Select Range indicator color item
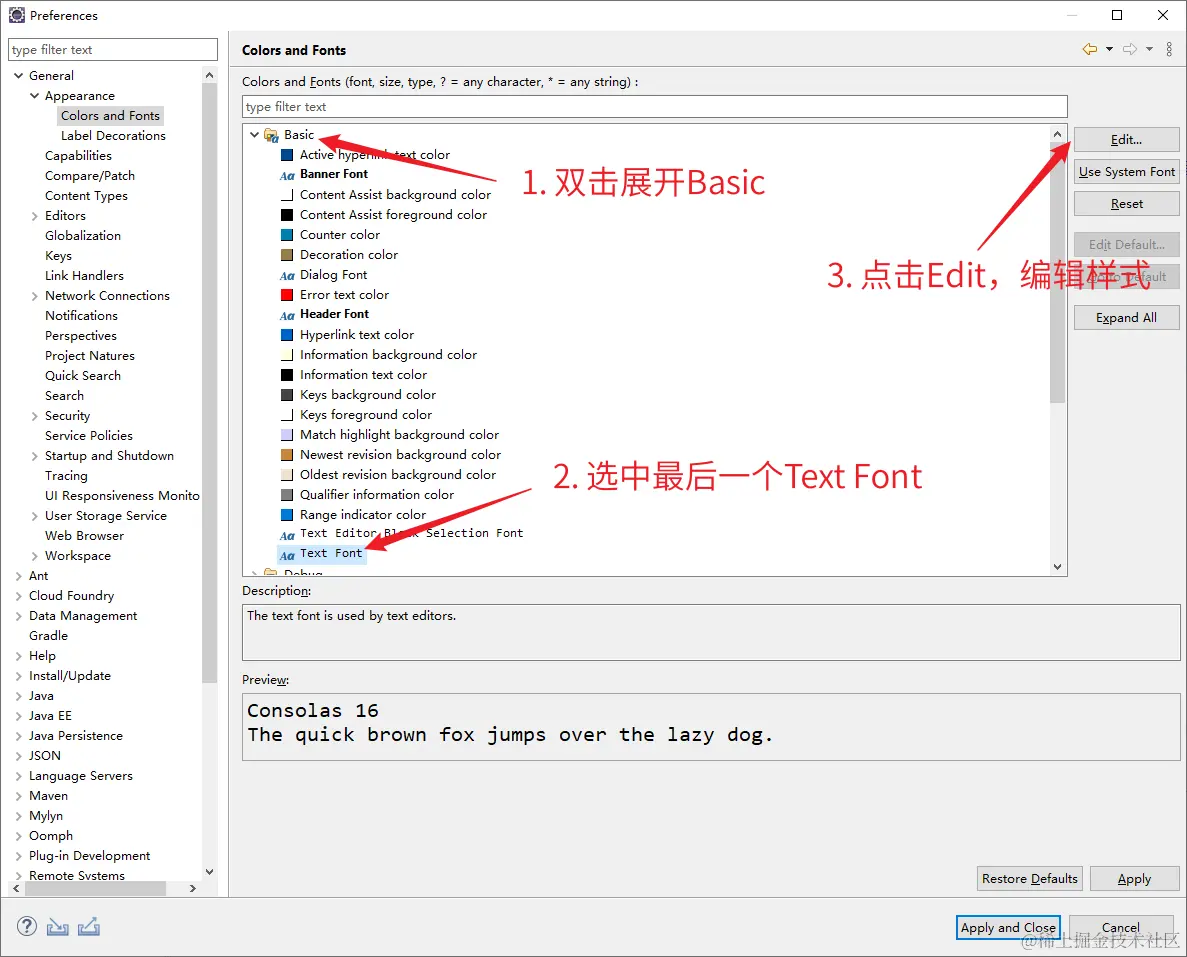Image resolution: width=1187 pixels, height=957 pixels. point(363,515)
